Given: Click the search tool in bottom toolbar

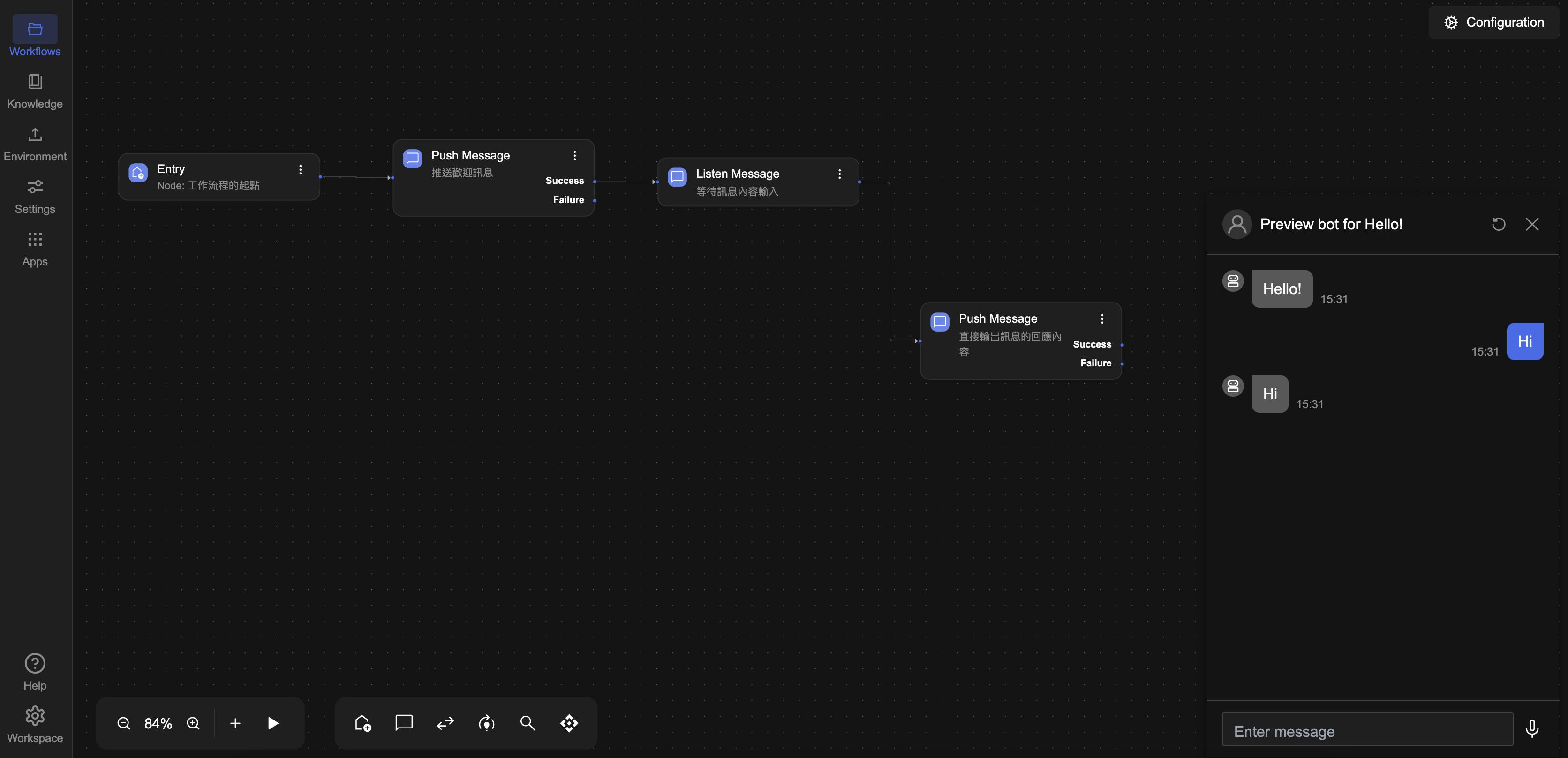Looking at the screenshot, I should point(527,723).
